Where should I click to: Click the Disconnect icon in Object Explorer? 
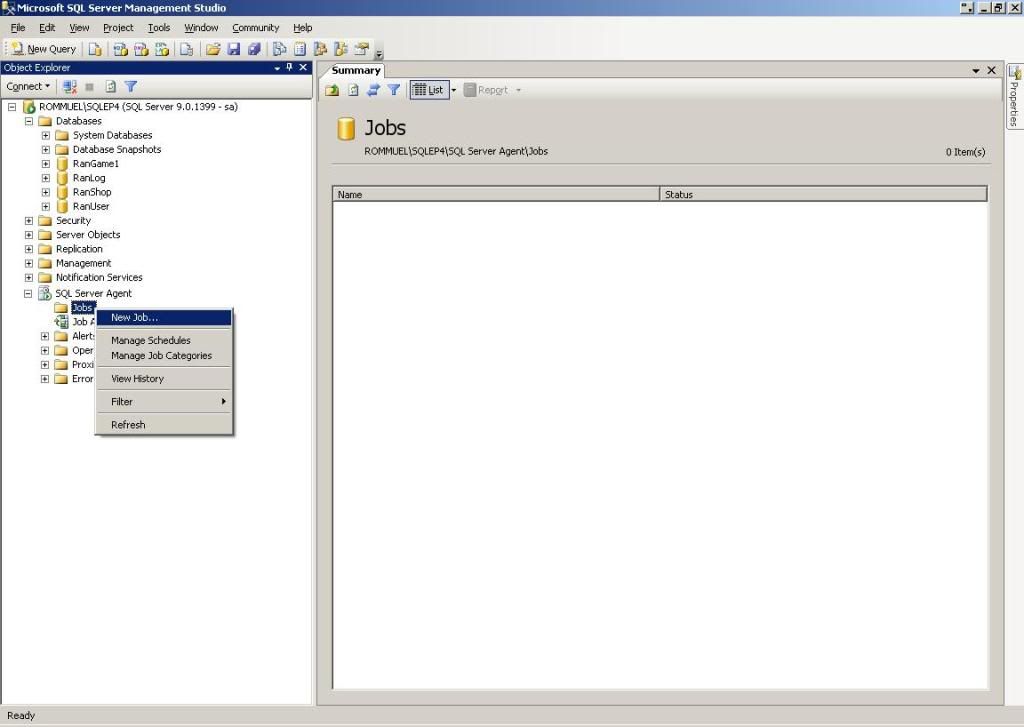(x=70, y=87)
